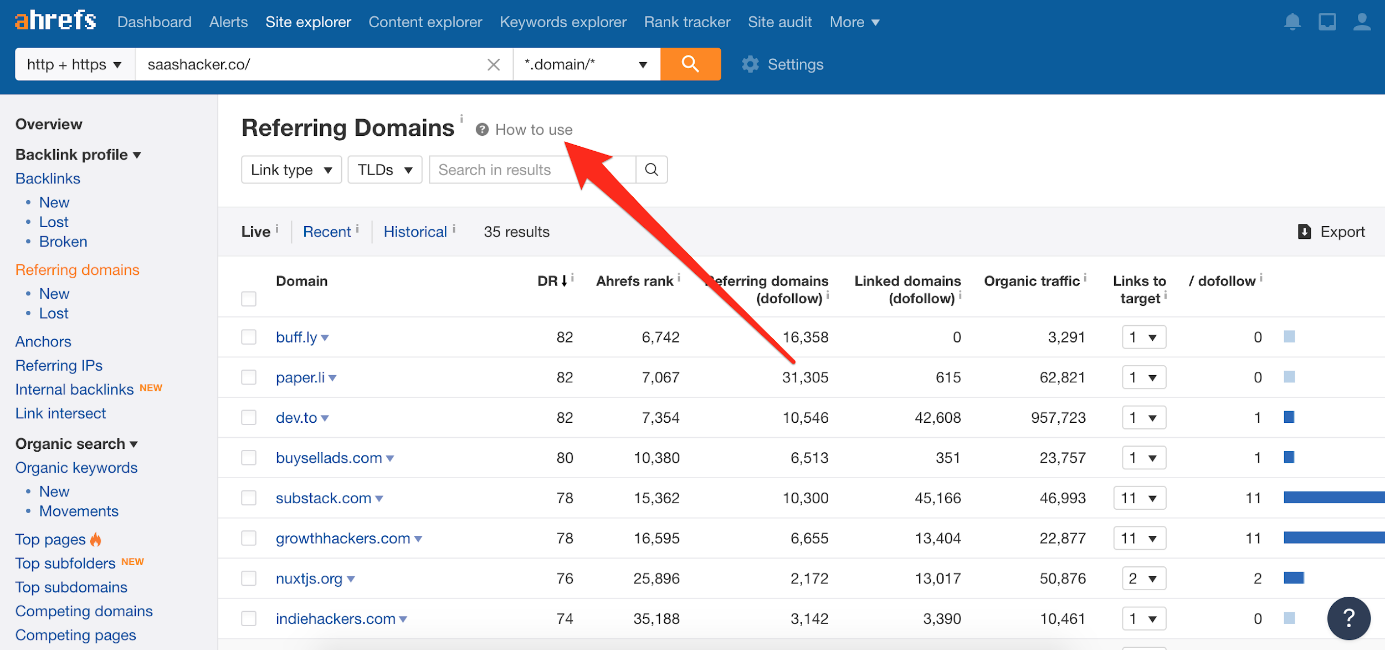Open Keywords explorer in top navigation

coord(563,22)
